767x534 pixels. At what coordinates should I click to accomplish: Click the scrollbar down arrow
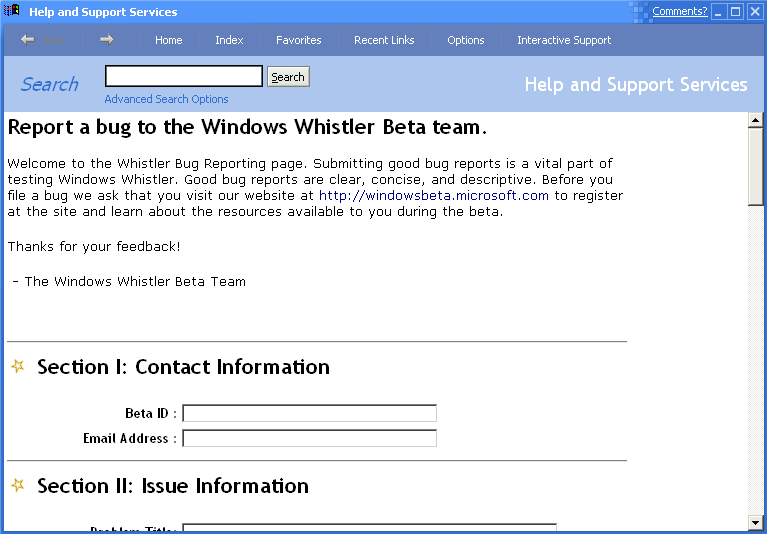tap(756, 521)
